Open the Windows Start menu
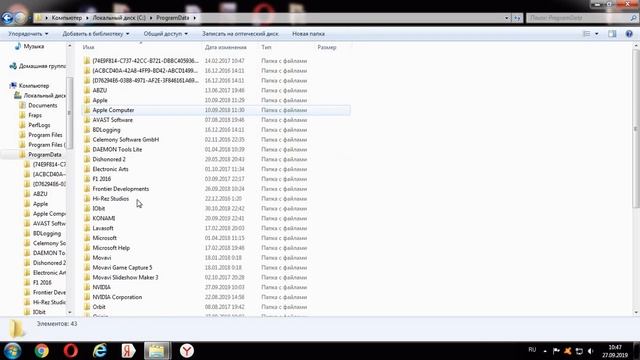 [13, 351]
